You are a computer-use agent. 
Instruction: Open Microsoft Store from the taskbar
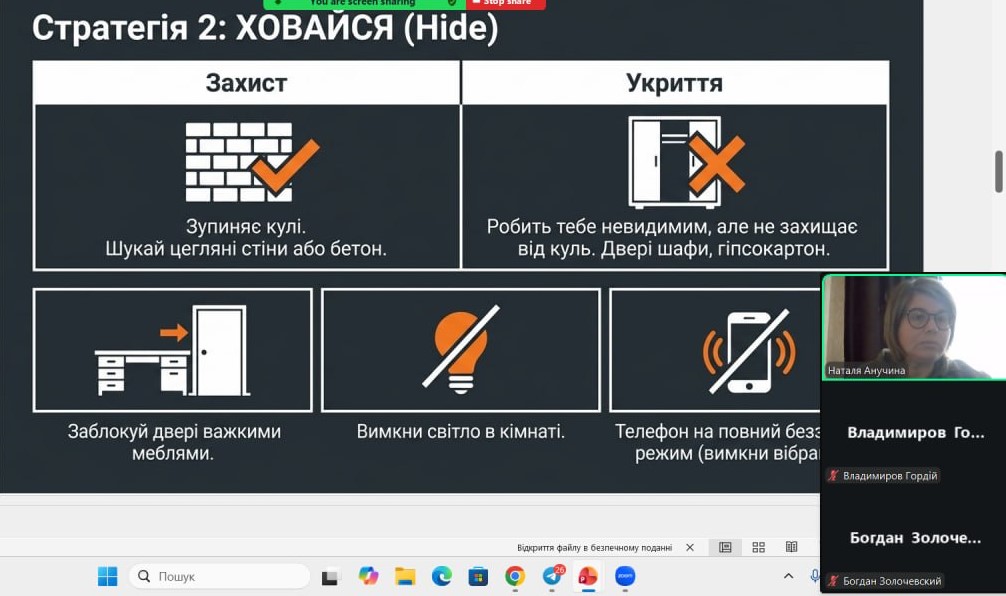pyautogui.click(x=478, y=576)
